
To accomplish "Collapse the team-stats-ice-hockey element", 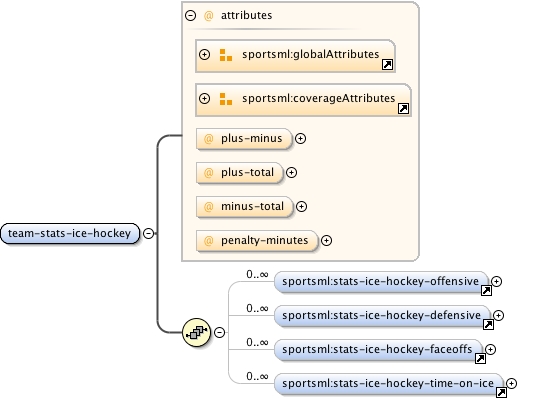I will (x=148, y=233).
